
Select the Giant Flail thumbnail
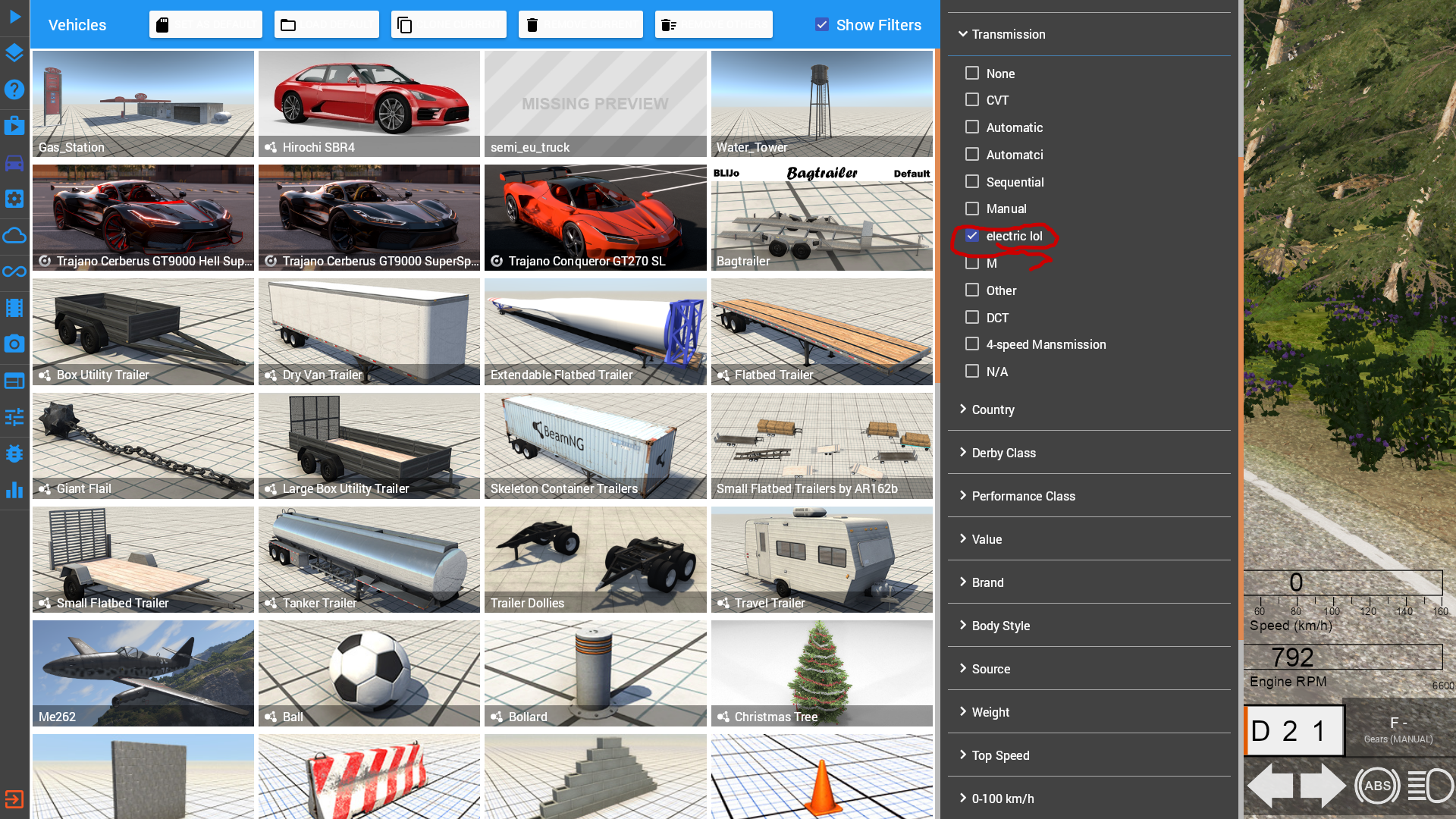click(x=143, y=445)
